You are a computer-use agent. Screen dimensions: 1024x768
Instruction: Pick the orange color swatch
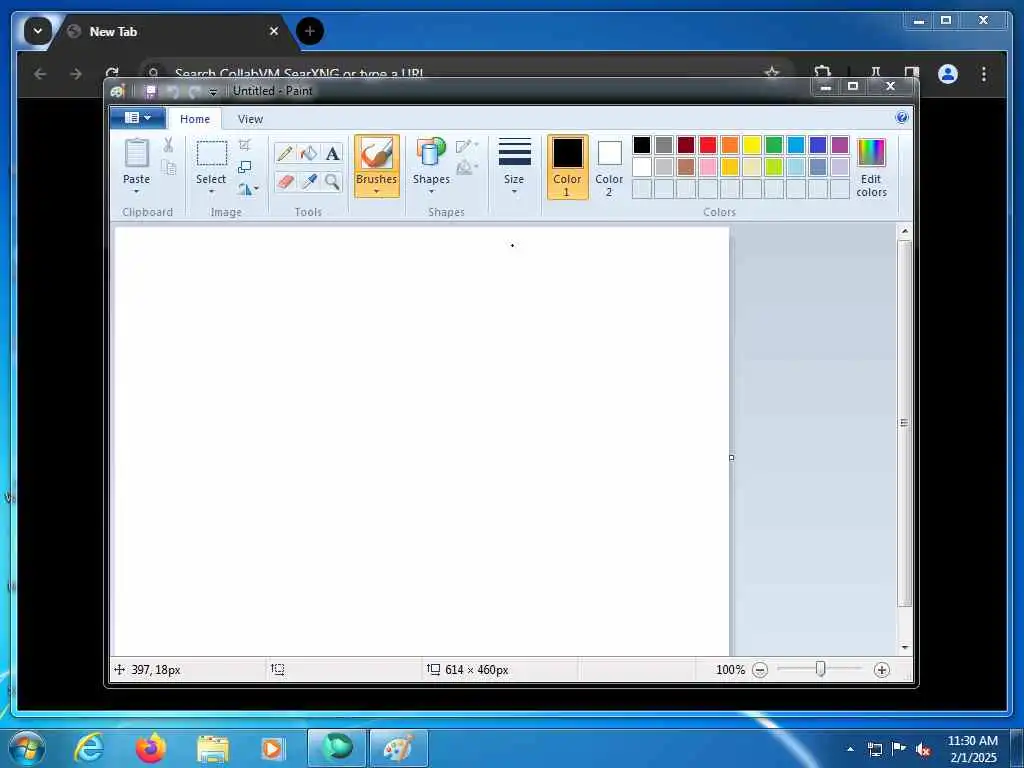[729, 144]
